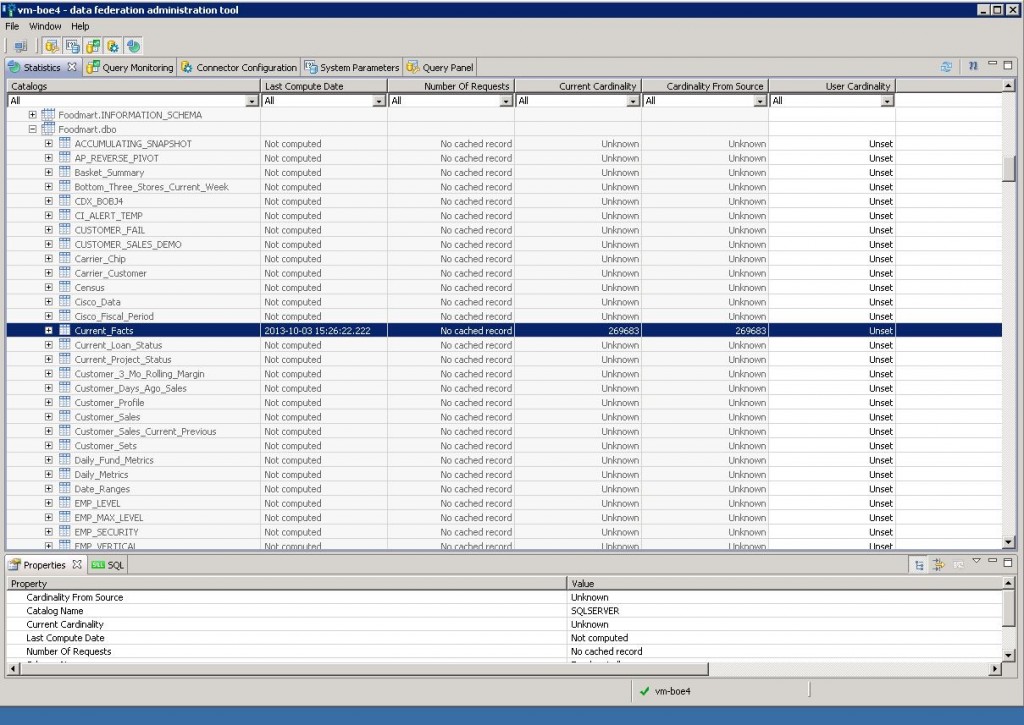Open the Number Of Requests filter dropdown
The width and height of the screenshot is (1024, 725).
[x=506, y=101]
